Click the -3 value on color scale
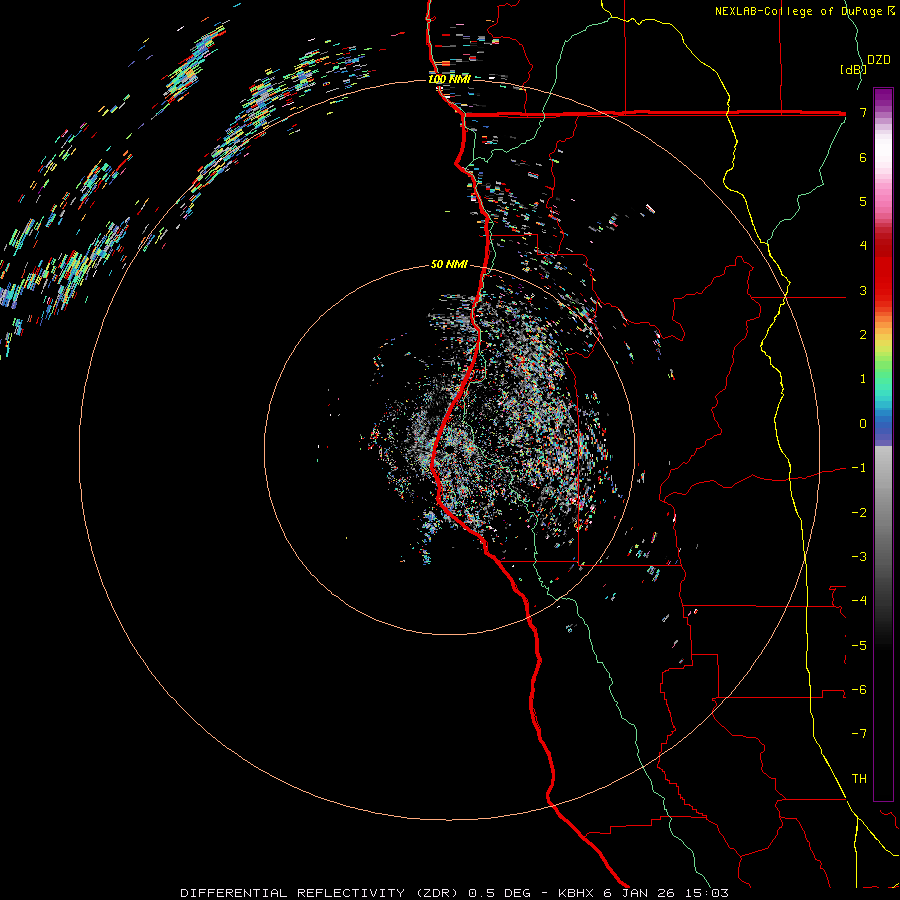The height and width of the screenshot is (900, 900). point(859,557)
